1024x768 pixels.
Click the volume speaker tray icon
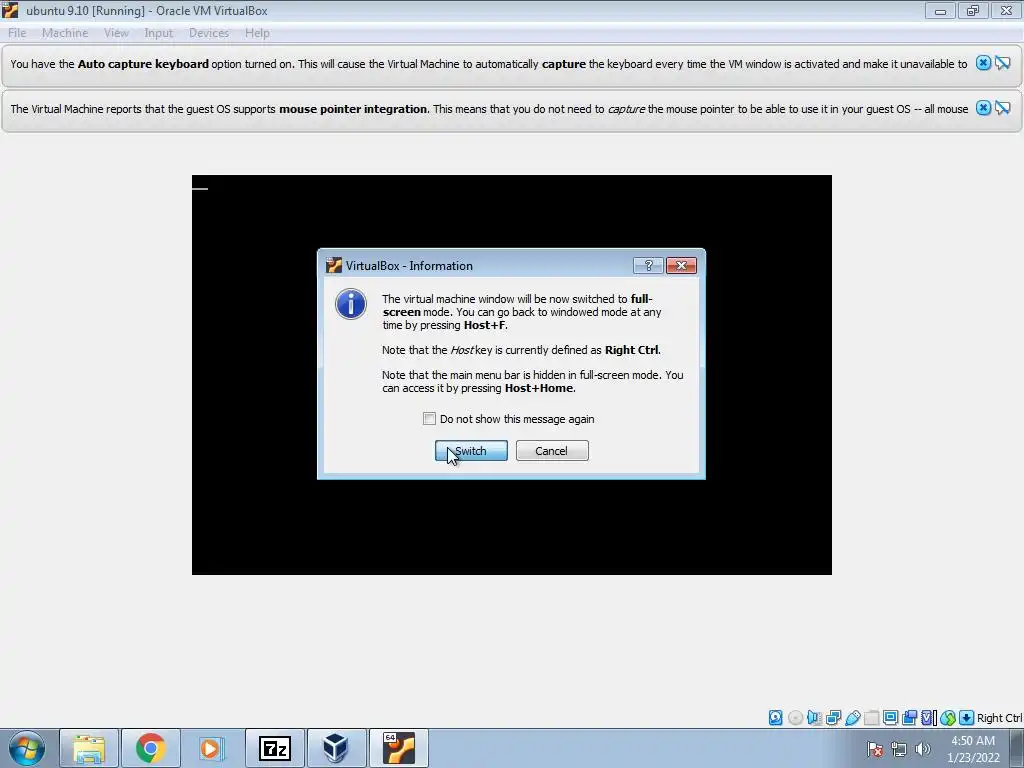pyautogui.click(x=923, y=749)
